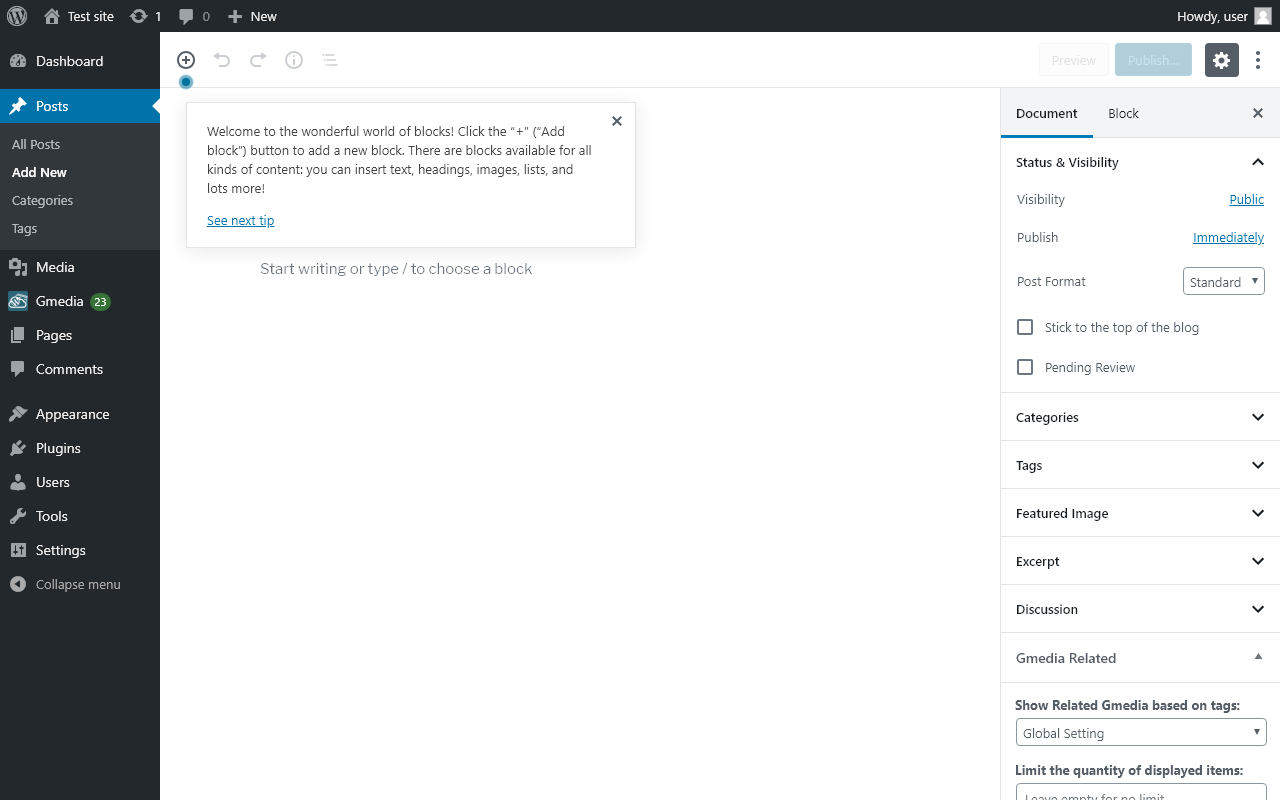This screenshot has width=1280, height=800.
Task: Switch to the Block tab
Action: [x=1123, y=113]
